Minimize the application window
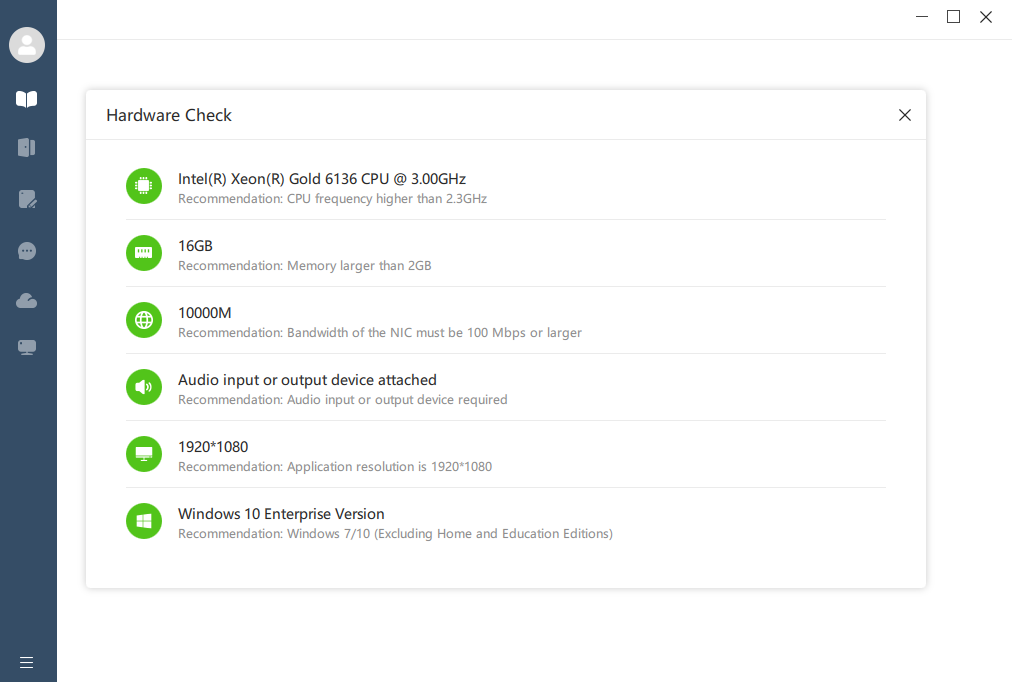Viewport: 1012px width, 682px height. tap(922, 17)
